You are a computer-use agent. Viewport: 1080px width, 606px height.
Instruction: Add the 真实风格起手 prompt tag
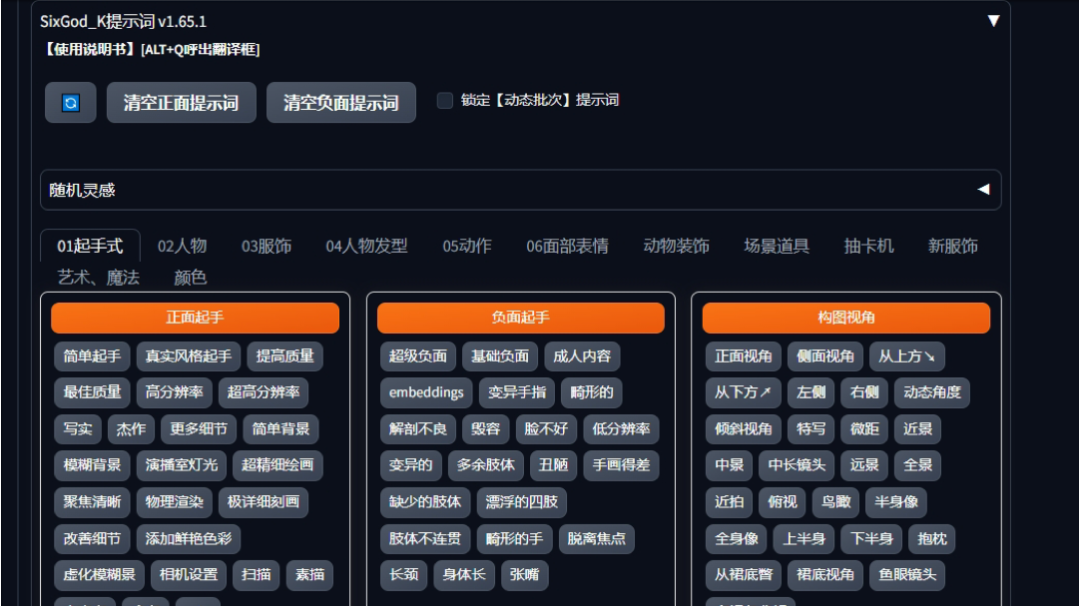pos(189,356)
